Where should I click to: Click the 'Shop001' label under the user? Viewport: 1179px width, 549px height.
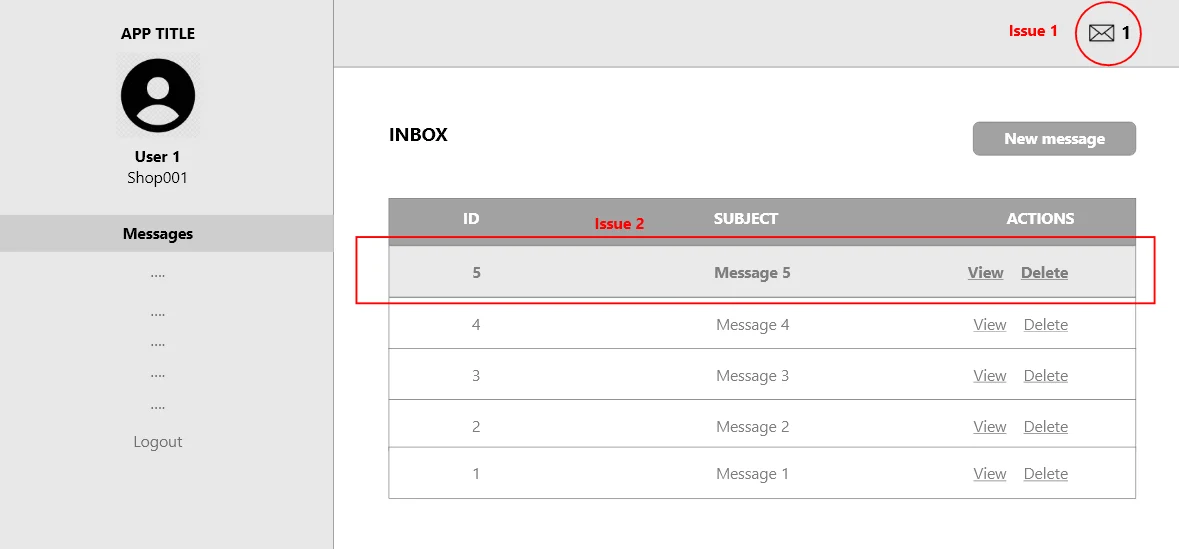click(x=157, y=177)
